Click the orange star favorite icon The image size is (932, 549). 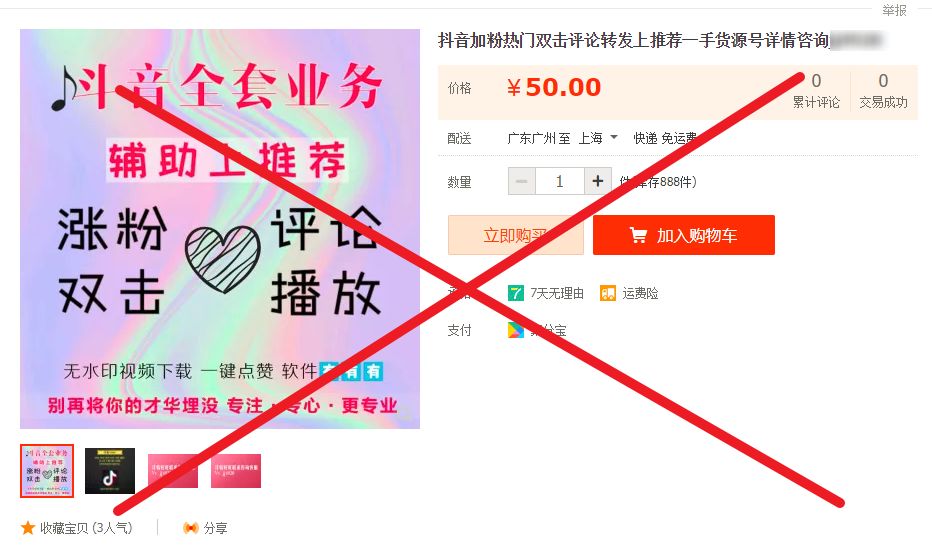28,528
